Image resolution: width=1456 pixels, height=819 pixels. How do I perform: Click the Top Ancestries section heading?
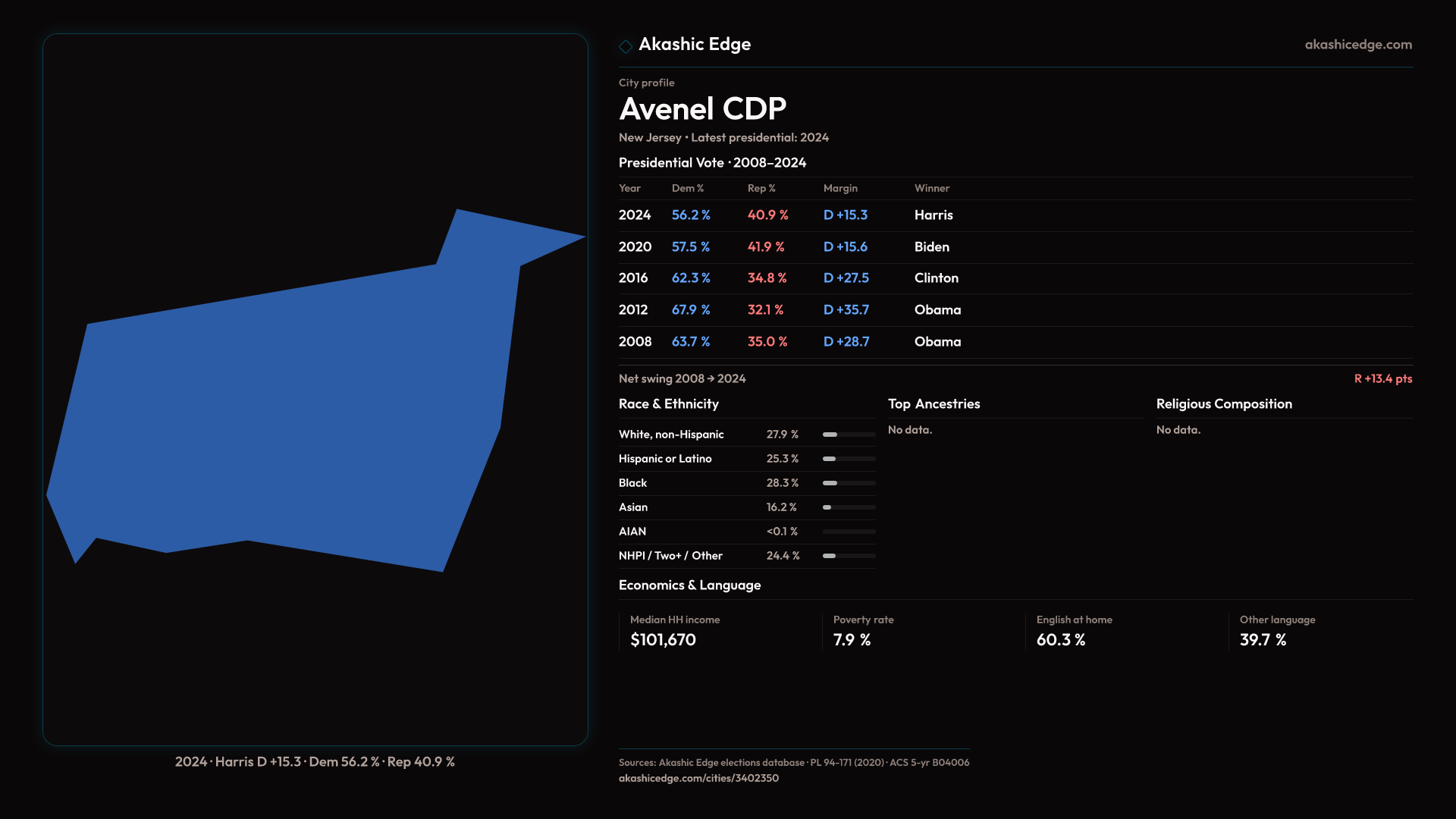[x=934, y=404]
